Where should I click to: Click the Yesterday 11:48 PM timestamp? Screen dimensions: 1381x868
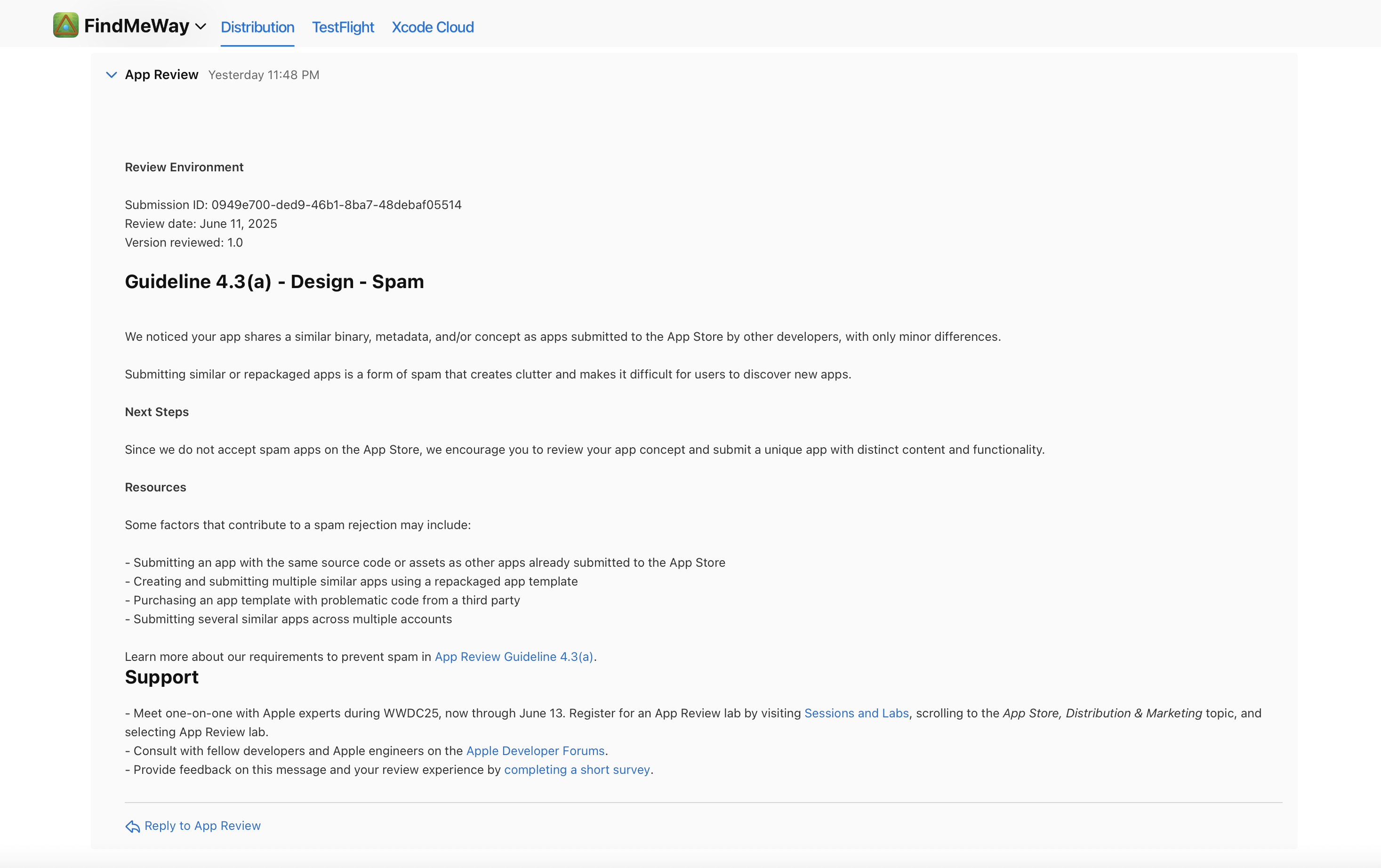click(264, 75)
